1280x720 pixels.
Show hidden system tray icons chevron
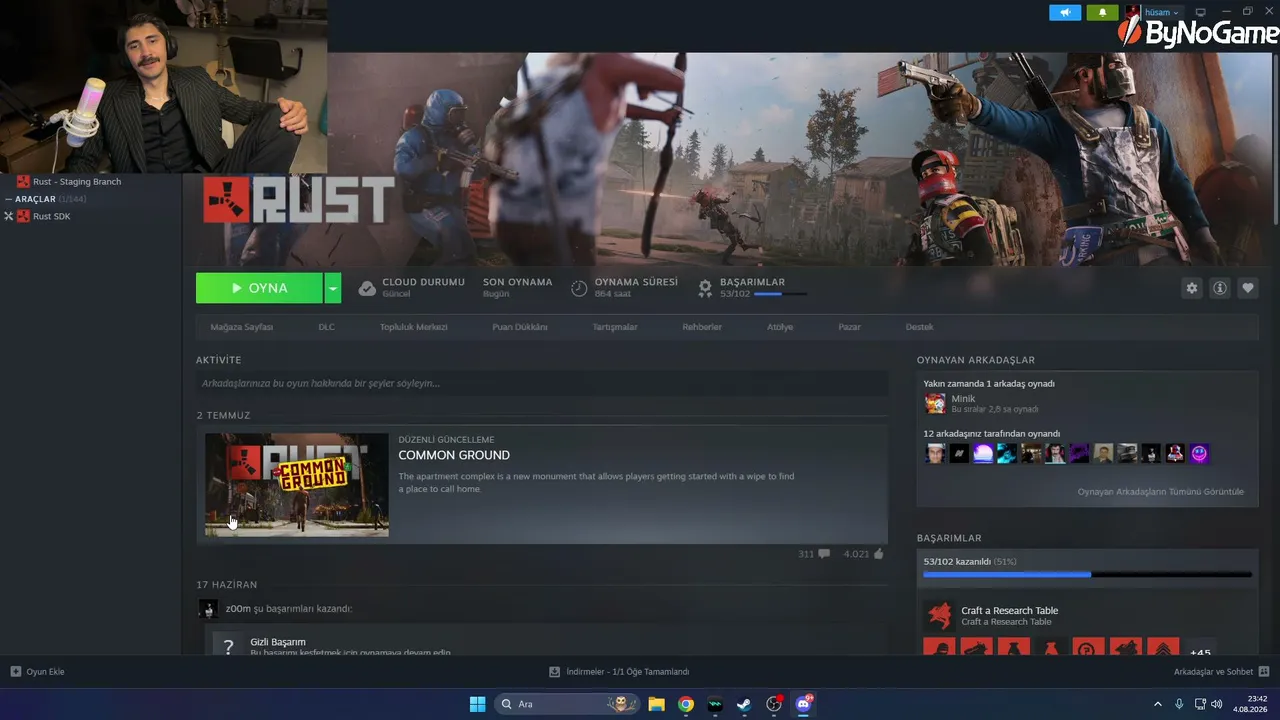(1158, 704)
